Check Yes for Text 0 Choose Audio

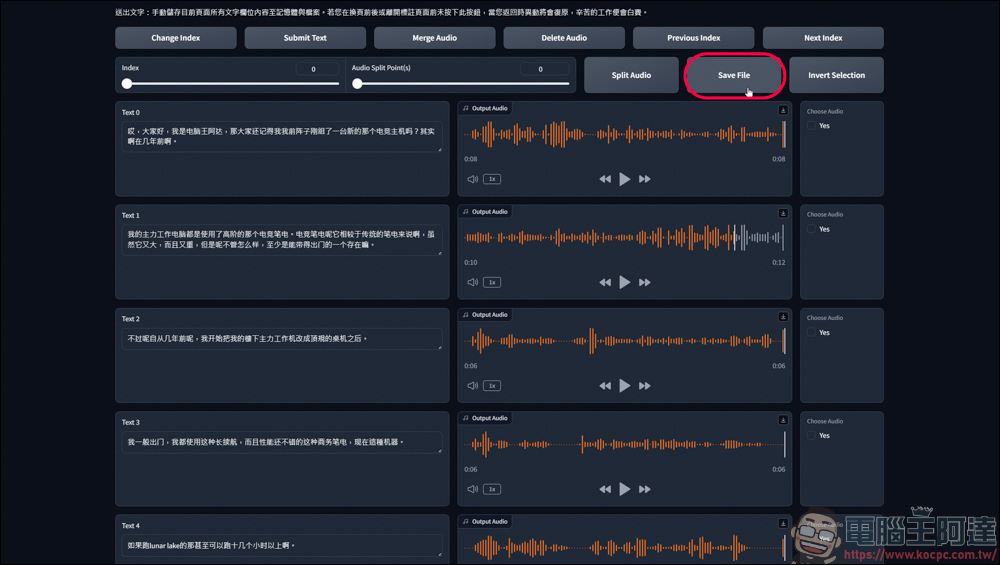pos(811,126)
